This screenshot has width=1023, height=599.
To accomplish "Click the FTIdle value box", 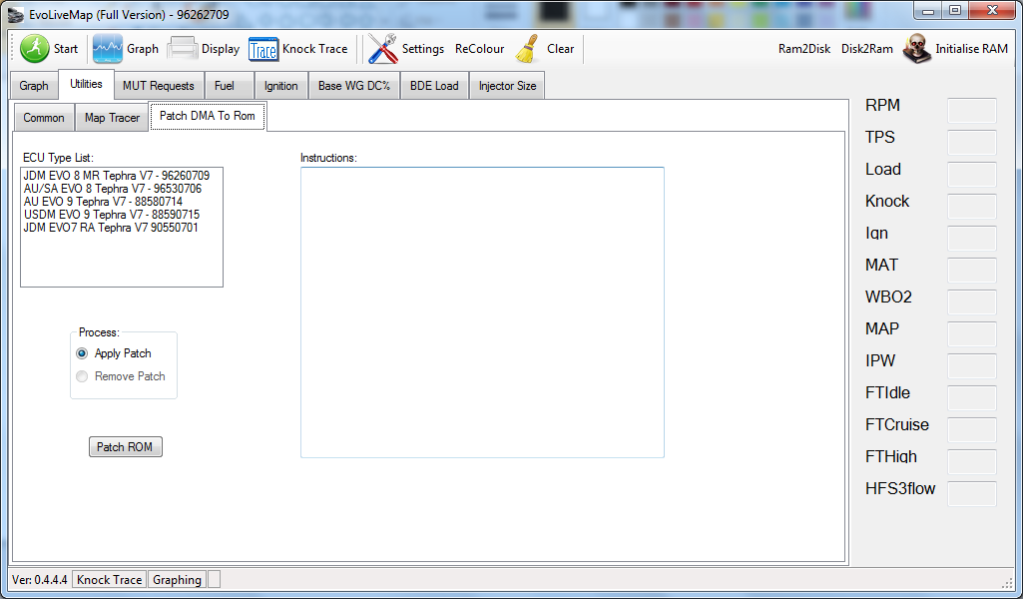I will pyautogui.click(x=971, y=398).
